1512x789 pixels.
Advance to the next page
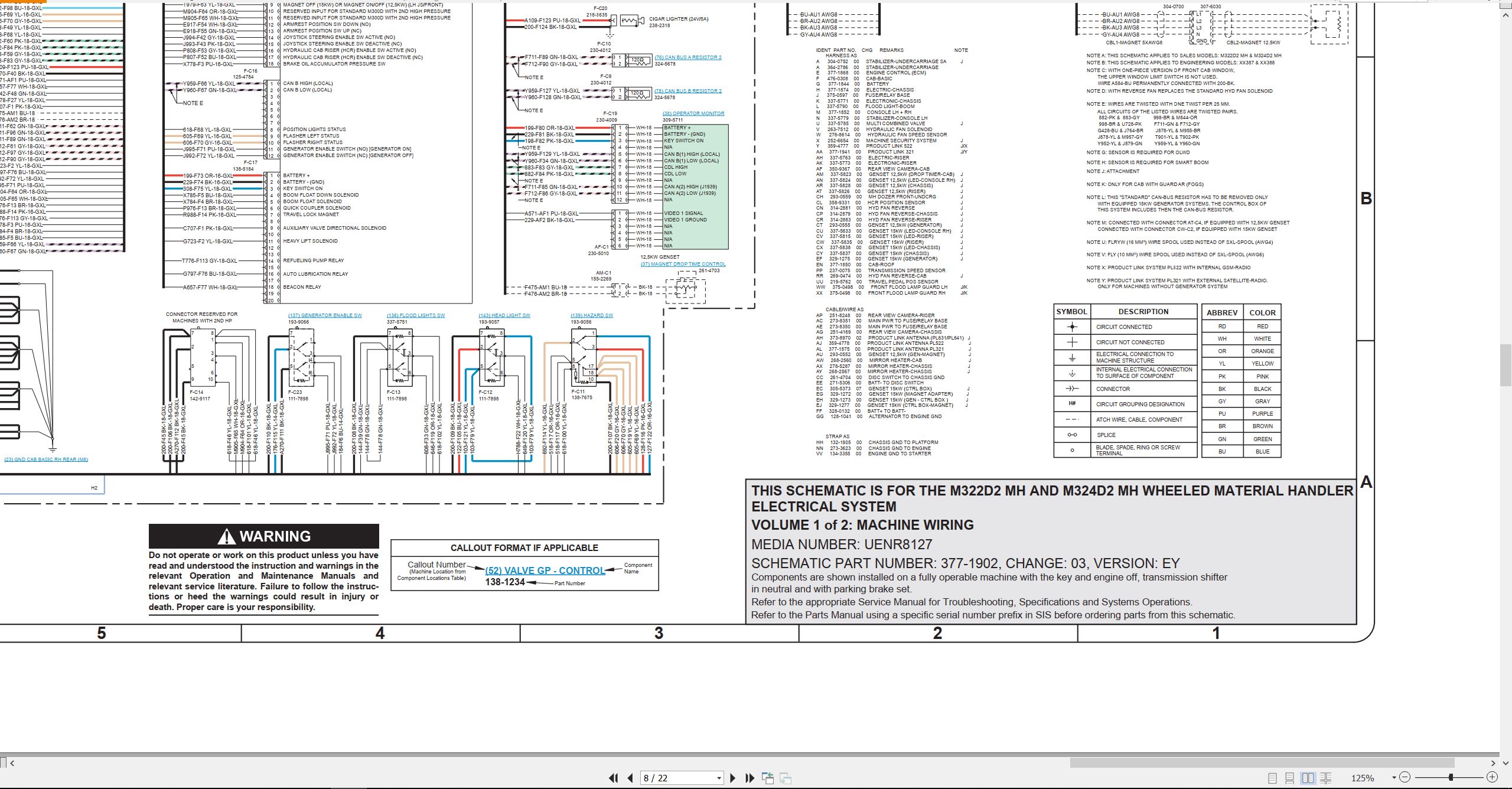[x=733, y=778]
